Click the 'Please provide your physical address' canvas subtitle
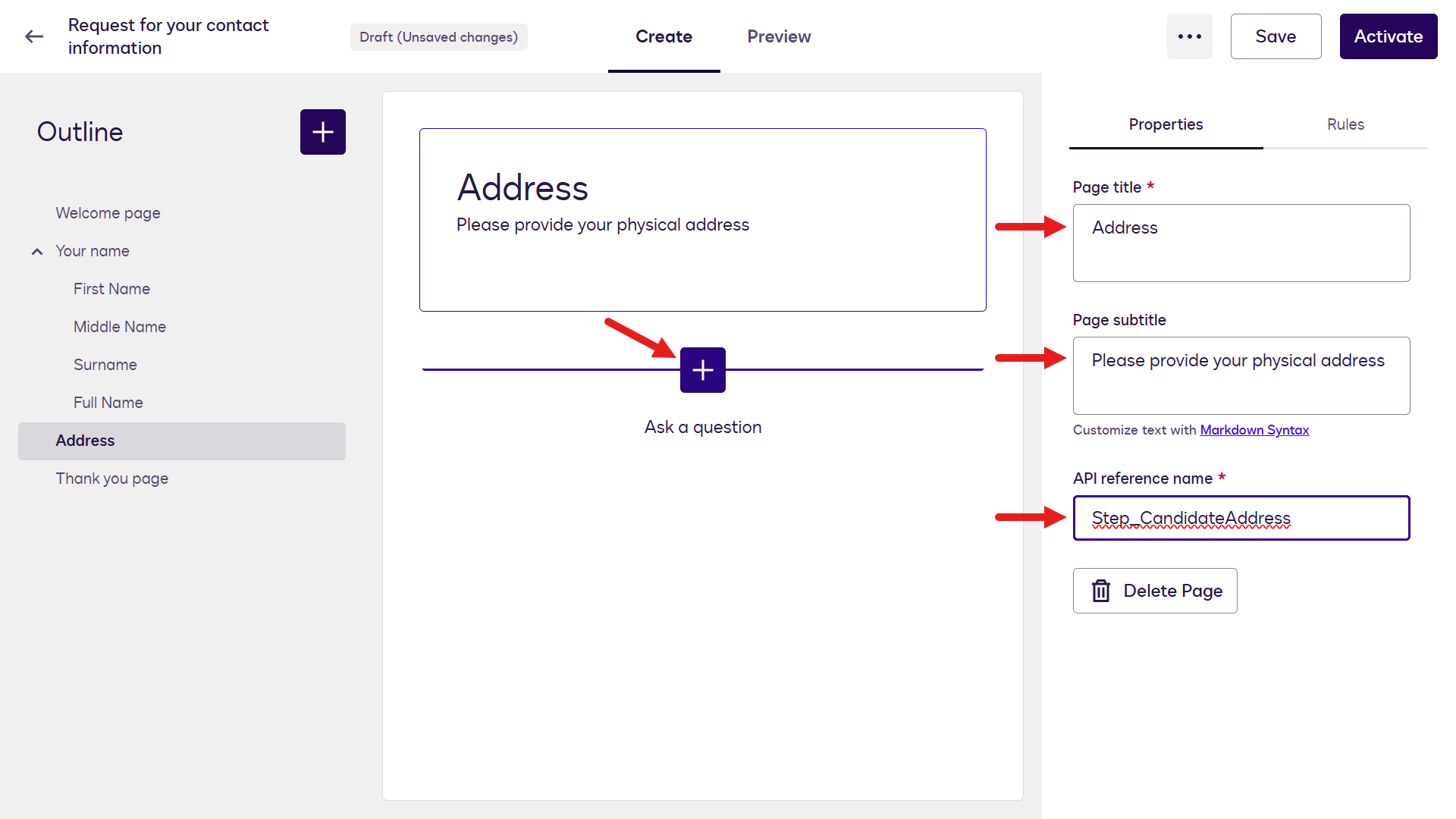The width and height of the screenshot is (1456, 819). [x=603, y=225]
